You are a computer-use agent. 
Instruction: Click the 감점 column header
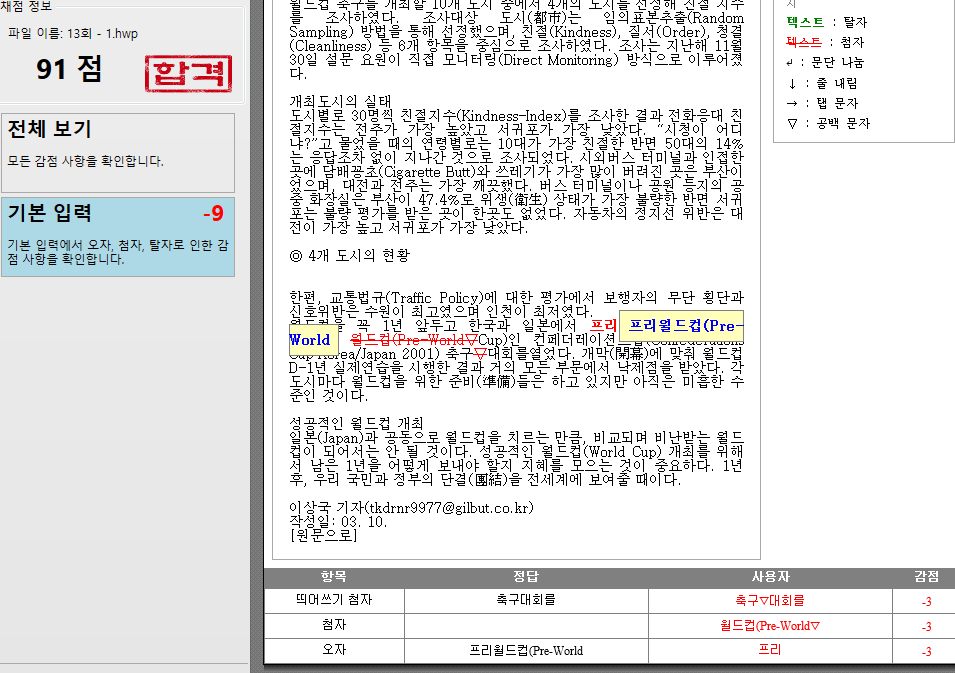[x=926, y=577]
